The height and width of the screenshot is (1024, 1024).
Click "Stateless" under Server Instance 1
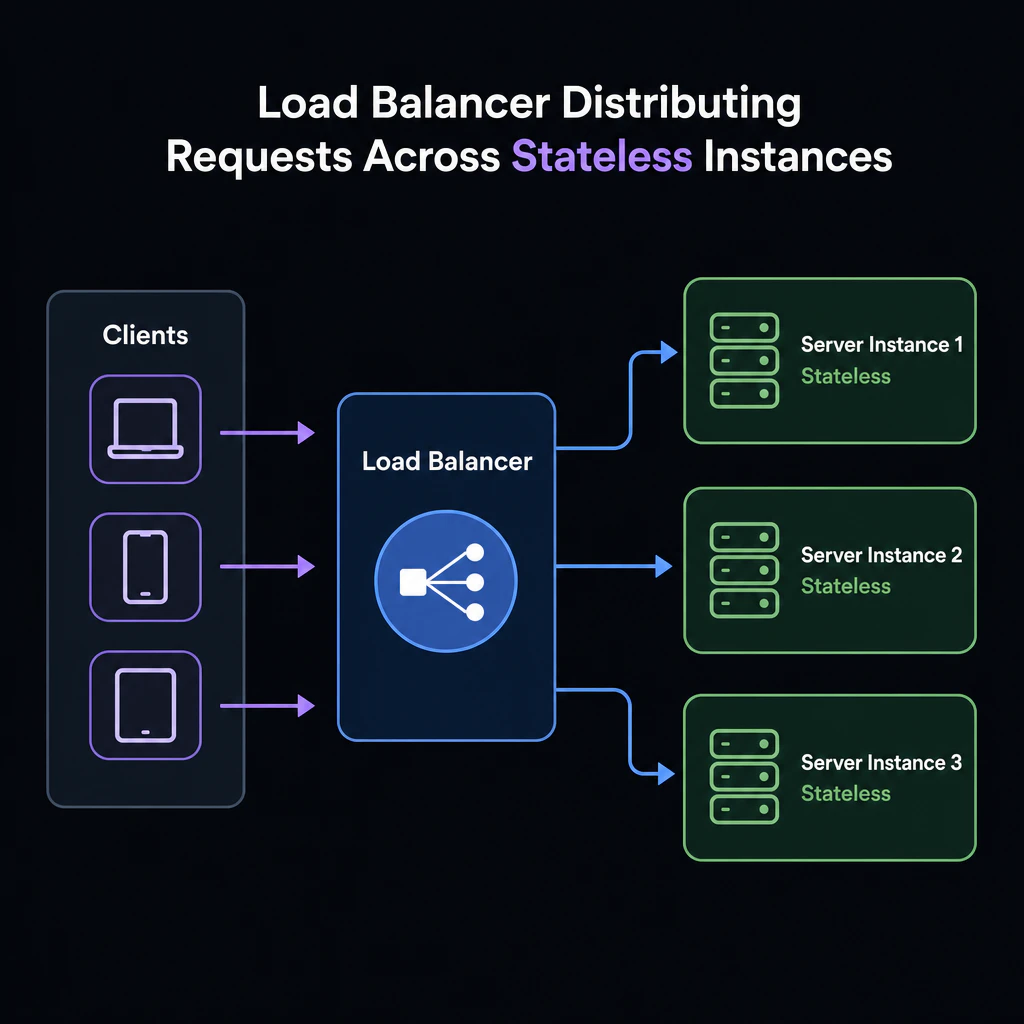click(x=846, y=376)
